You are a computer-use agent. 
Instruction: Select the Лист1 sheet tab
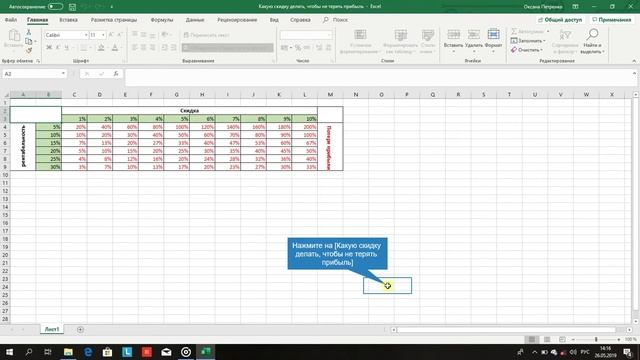coord(52,329)
